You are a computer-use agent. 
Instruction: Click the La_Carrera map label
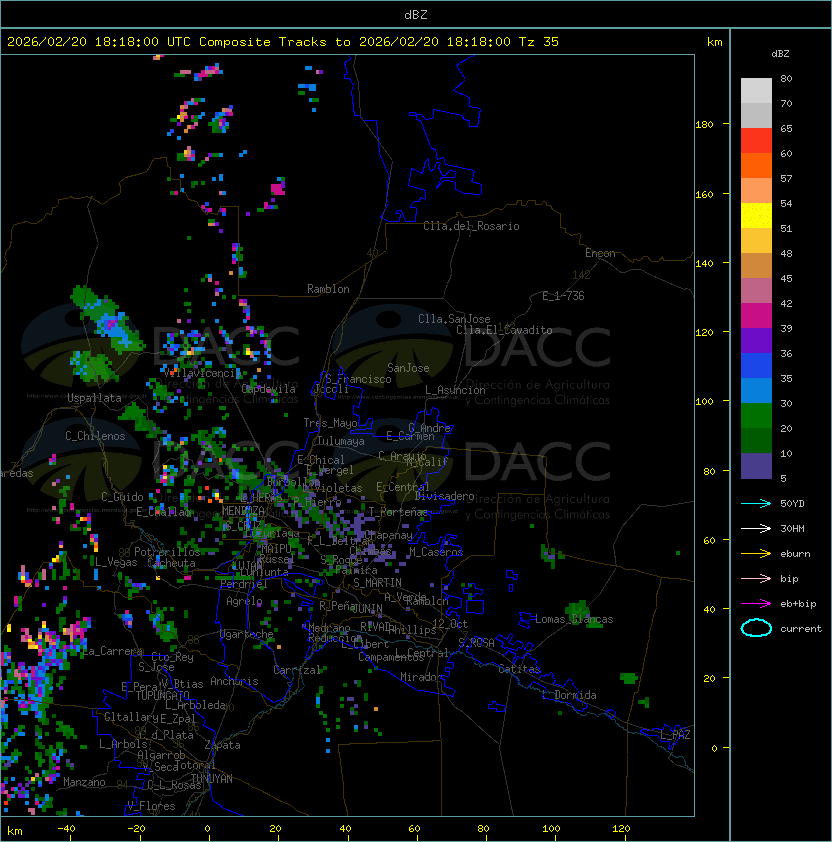(113, 651)
